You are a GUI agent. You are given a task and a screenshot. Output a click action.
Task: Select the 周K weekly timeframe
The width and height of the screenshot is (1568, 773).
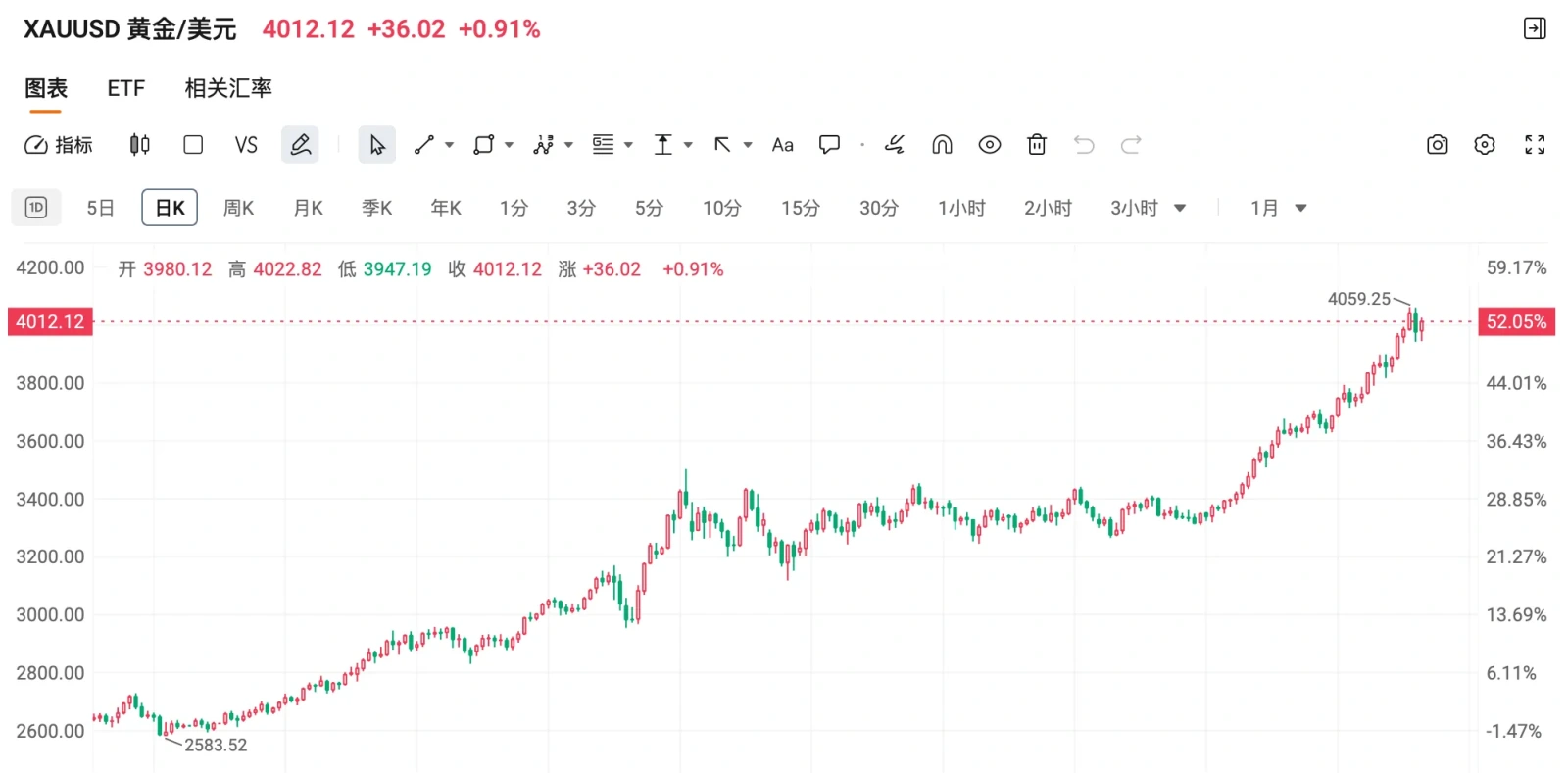point(238,207)
